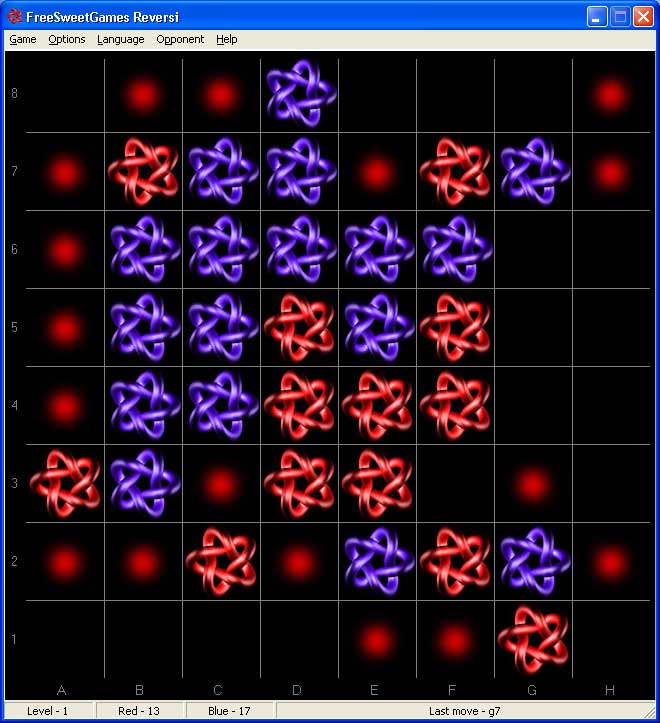The height and width of the screenshot is (723, 660).
Task: Expand the Opponent menu
Action: (180, 39)
